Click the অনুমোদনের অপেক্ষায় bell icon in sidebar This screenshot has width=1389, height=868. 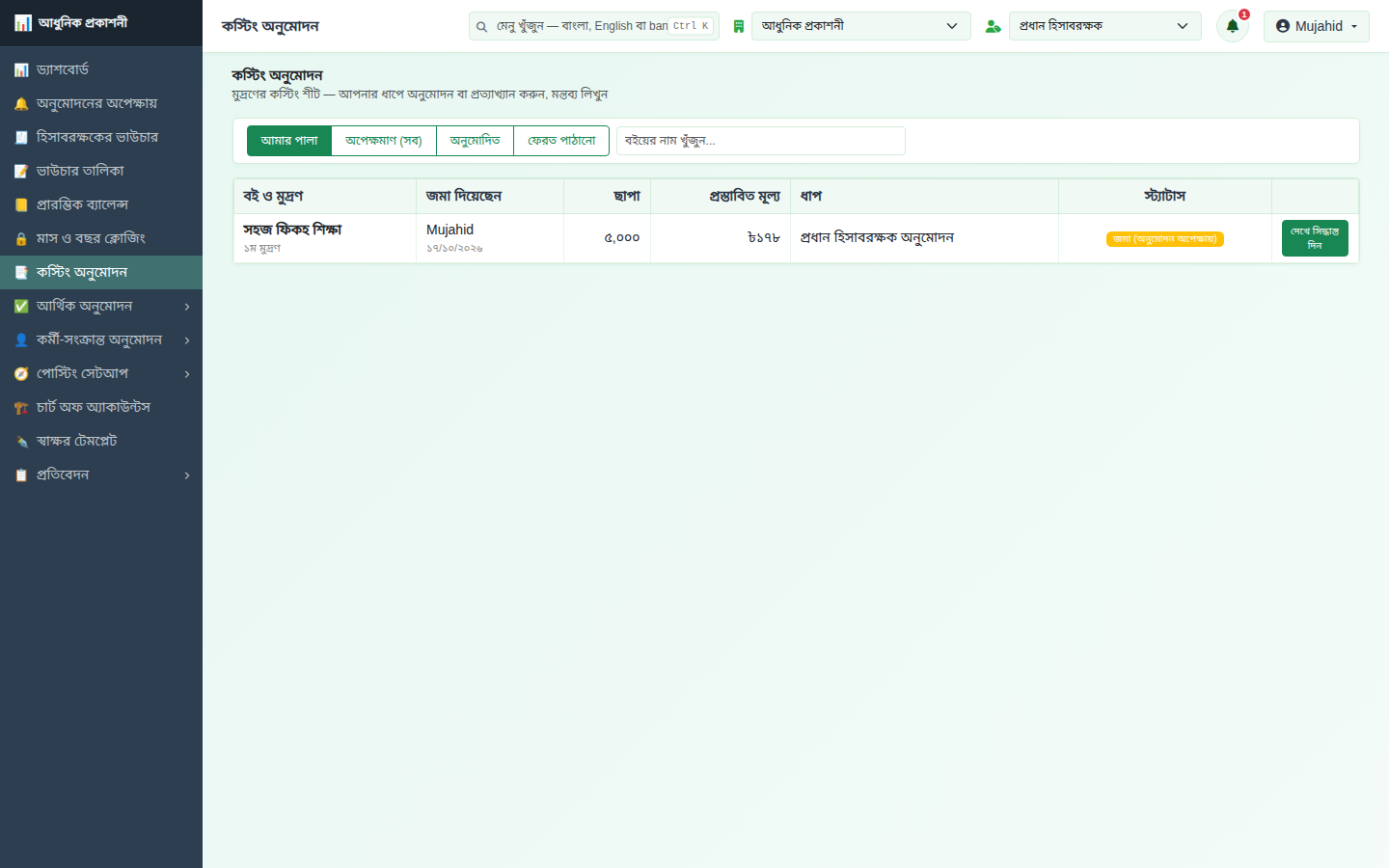(x=21, y=103)
